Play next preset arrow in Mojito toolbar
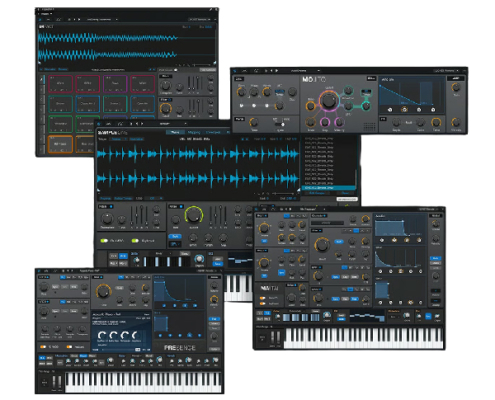The height and width of the screenshot is (400, 495). click(277, 71)
